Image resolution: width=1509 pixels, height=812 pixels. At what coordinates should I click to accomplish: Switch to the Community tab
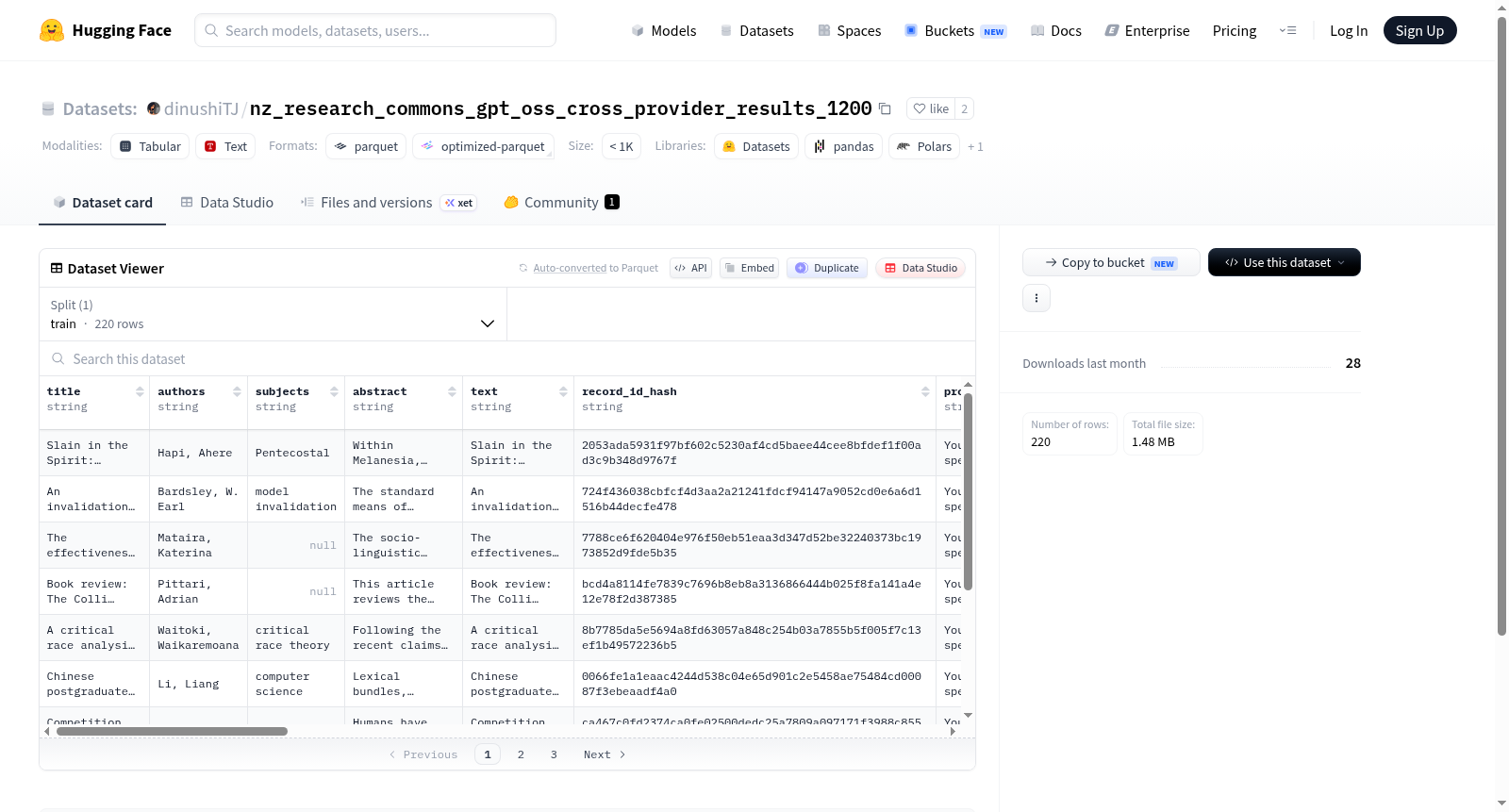point(561,203)
